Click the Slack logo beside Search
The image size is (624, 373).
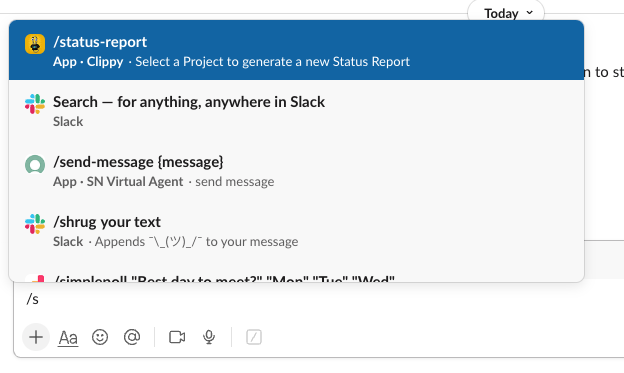(35, 104)
